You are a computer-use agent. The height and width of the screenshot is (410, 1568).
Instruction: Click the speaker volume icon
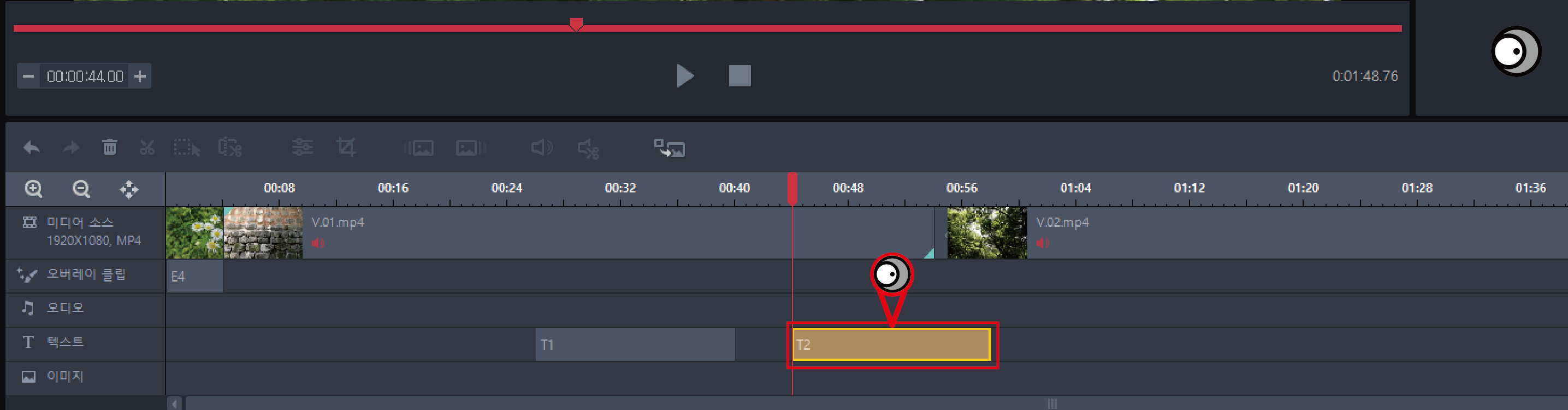pyautogui.click(x=541, y=148)
